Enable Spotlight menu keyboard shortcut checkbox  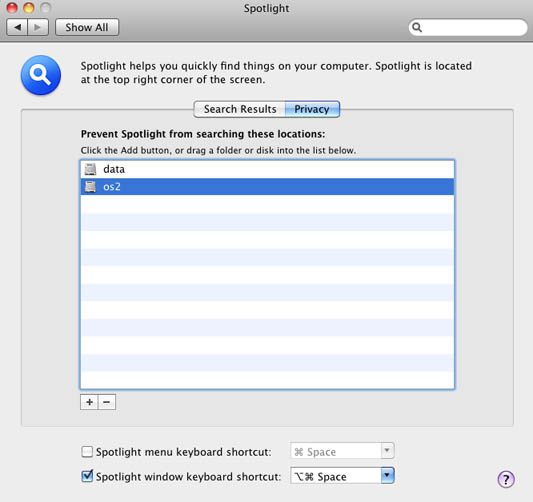point(87,452)
